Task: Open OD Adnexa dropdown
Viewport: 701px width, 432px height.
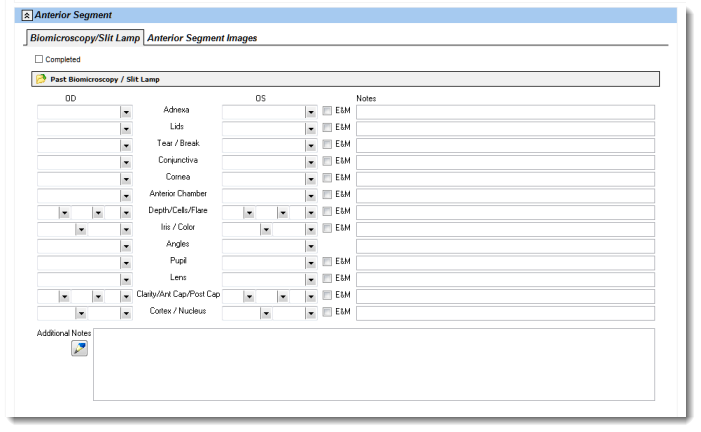Action: point(126,112)
